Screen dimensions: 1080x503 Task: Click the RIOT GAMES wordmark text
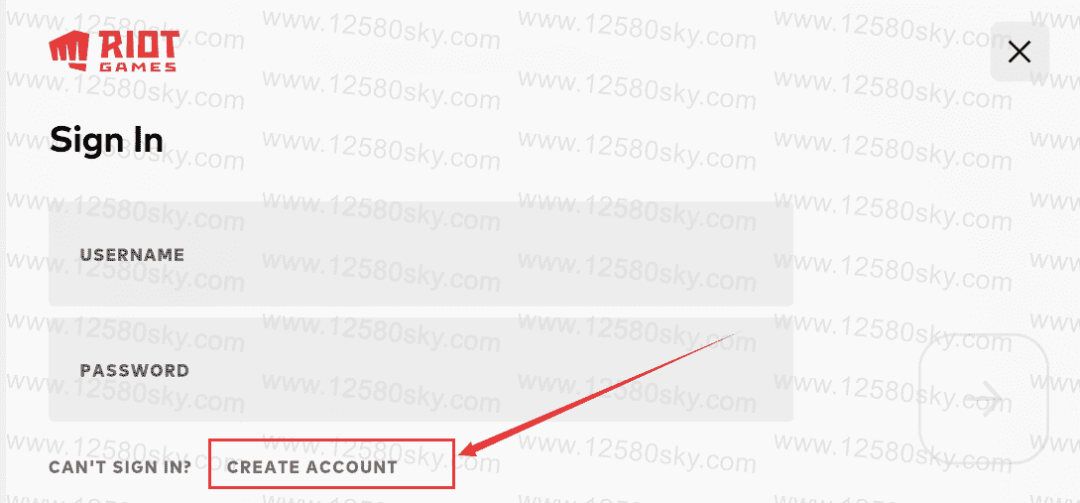(136, 51)
